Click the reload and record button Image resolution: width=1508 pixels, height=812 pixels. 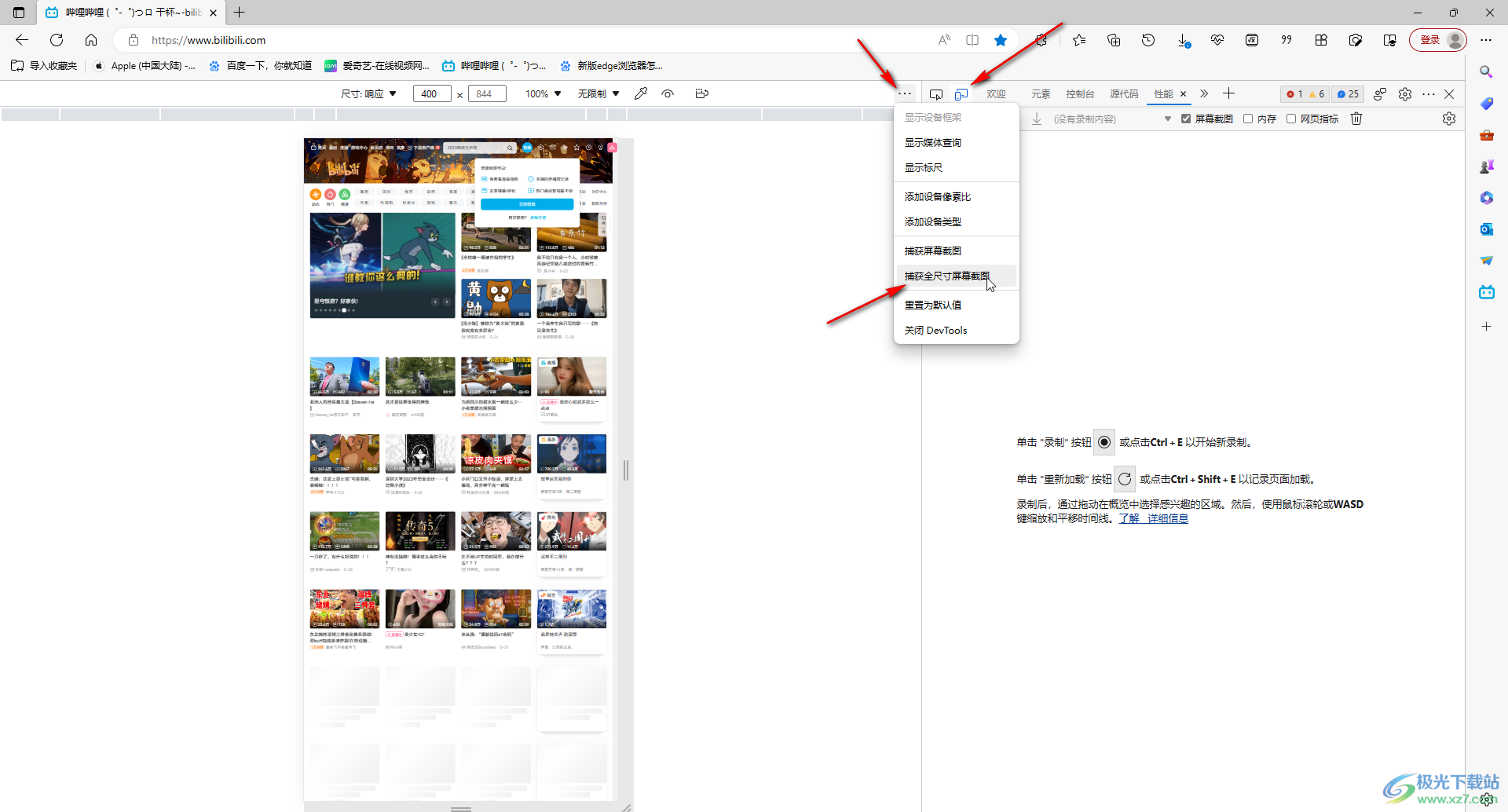tap(1125, 479)
